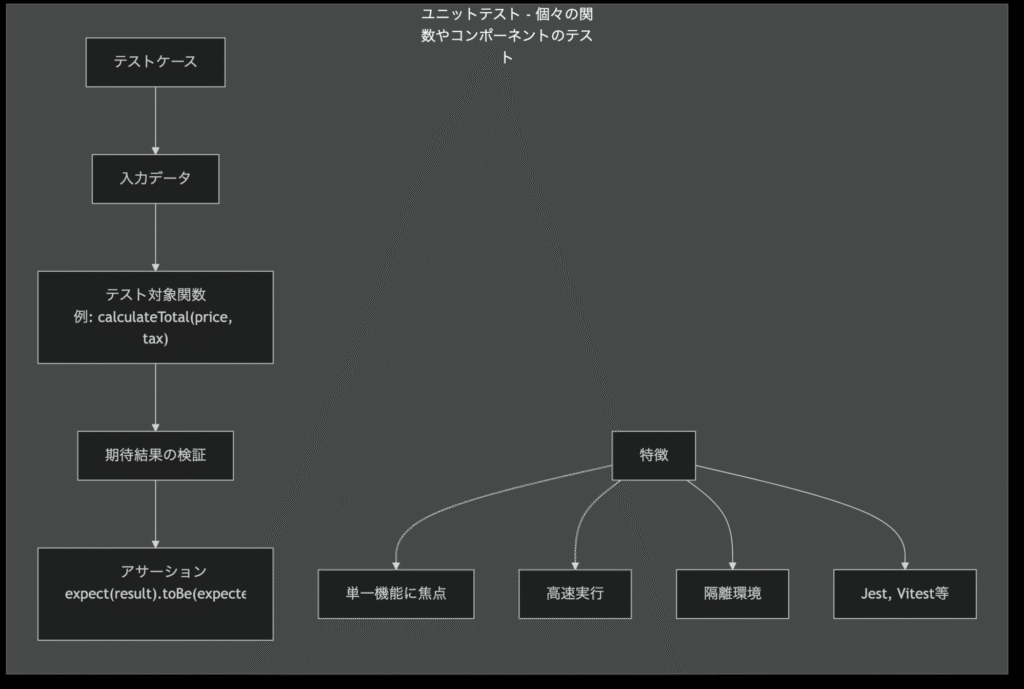Click the アサーション expect(result) node
Viewport: 1024px width, 689px height.
pos(155,593)
